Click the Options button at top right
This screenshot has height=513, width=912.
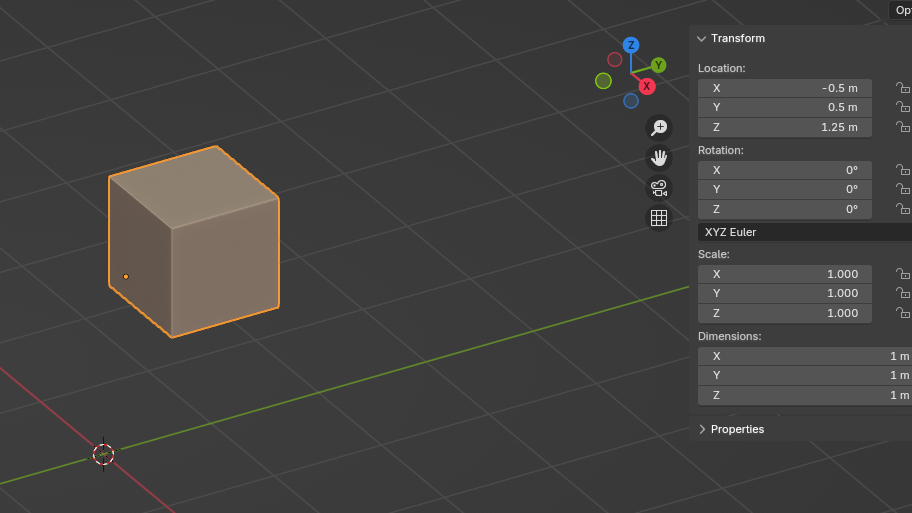pyautogui.click(x=900, y=10)
